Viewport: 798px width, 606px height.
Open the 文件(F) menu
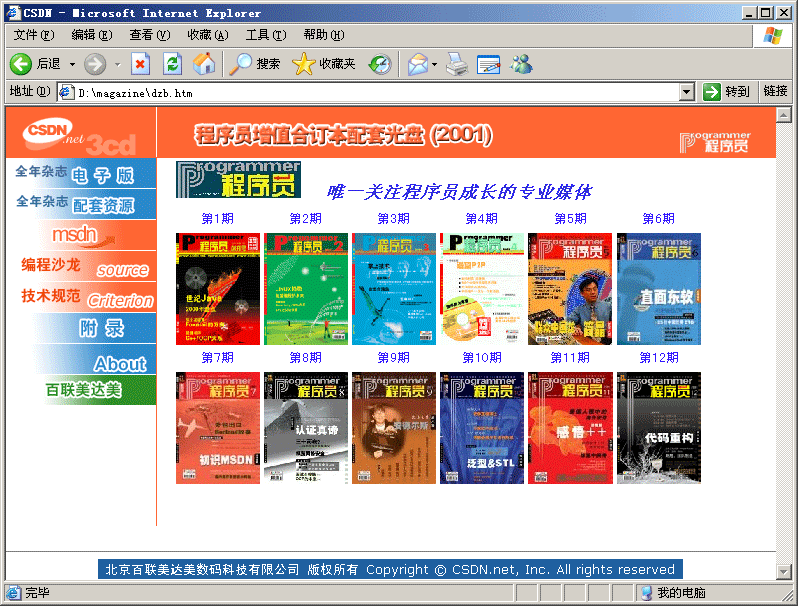coord(34,35)
